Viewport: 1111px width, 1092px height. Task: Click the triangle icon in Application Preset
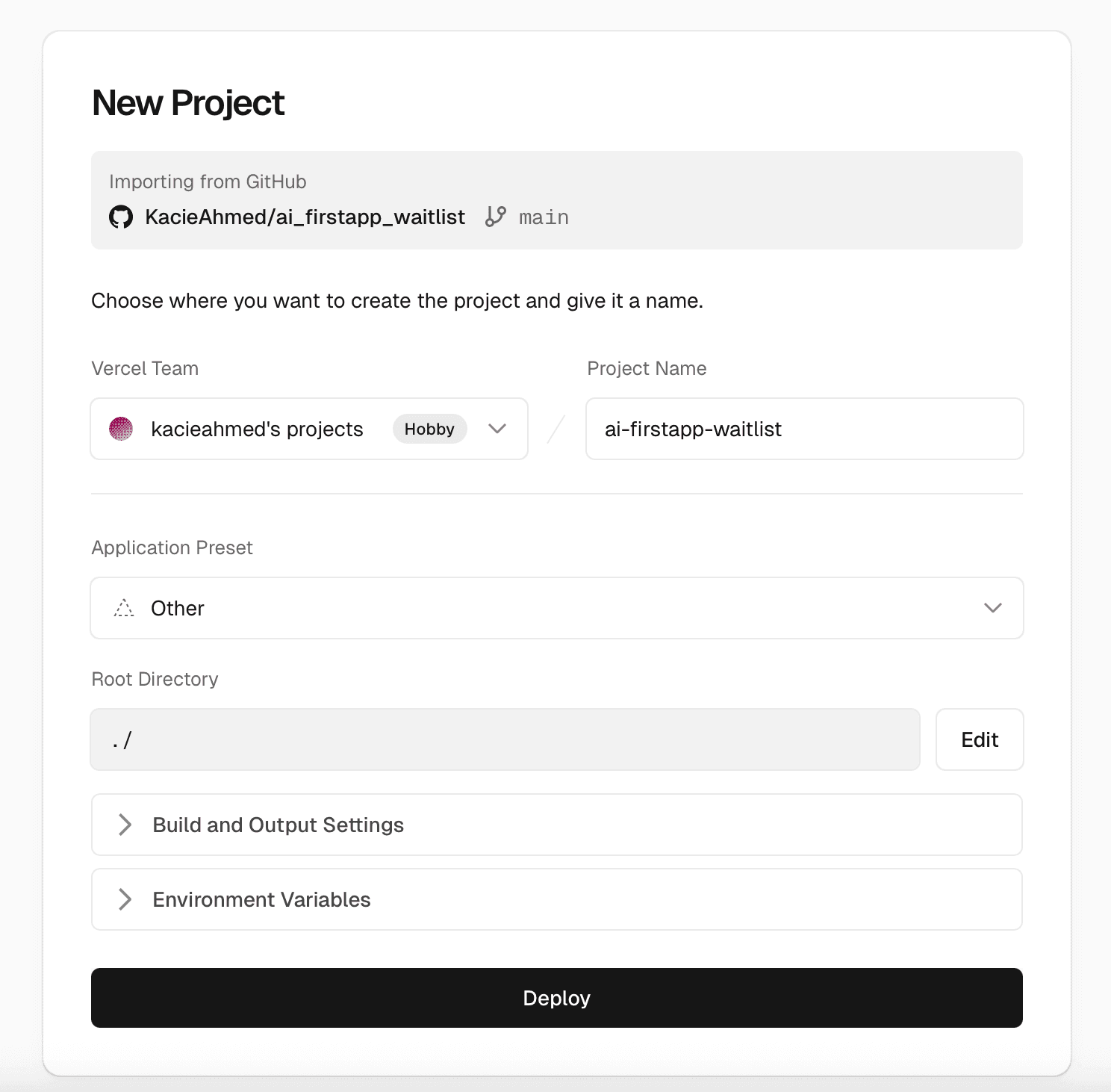click(x=125, y=608)
